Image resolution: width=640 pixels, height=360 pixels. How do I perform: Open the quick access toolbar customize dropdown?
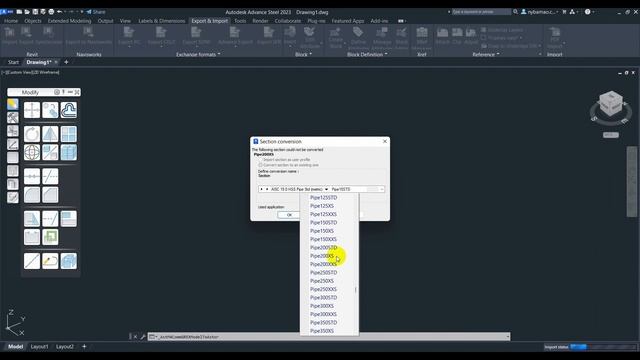point(82,12)
